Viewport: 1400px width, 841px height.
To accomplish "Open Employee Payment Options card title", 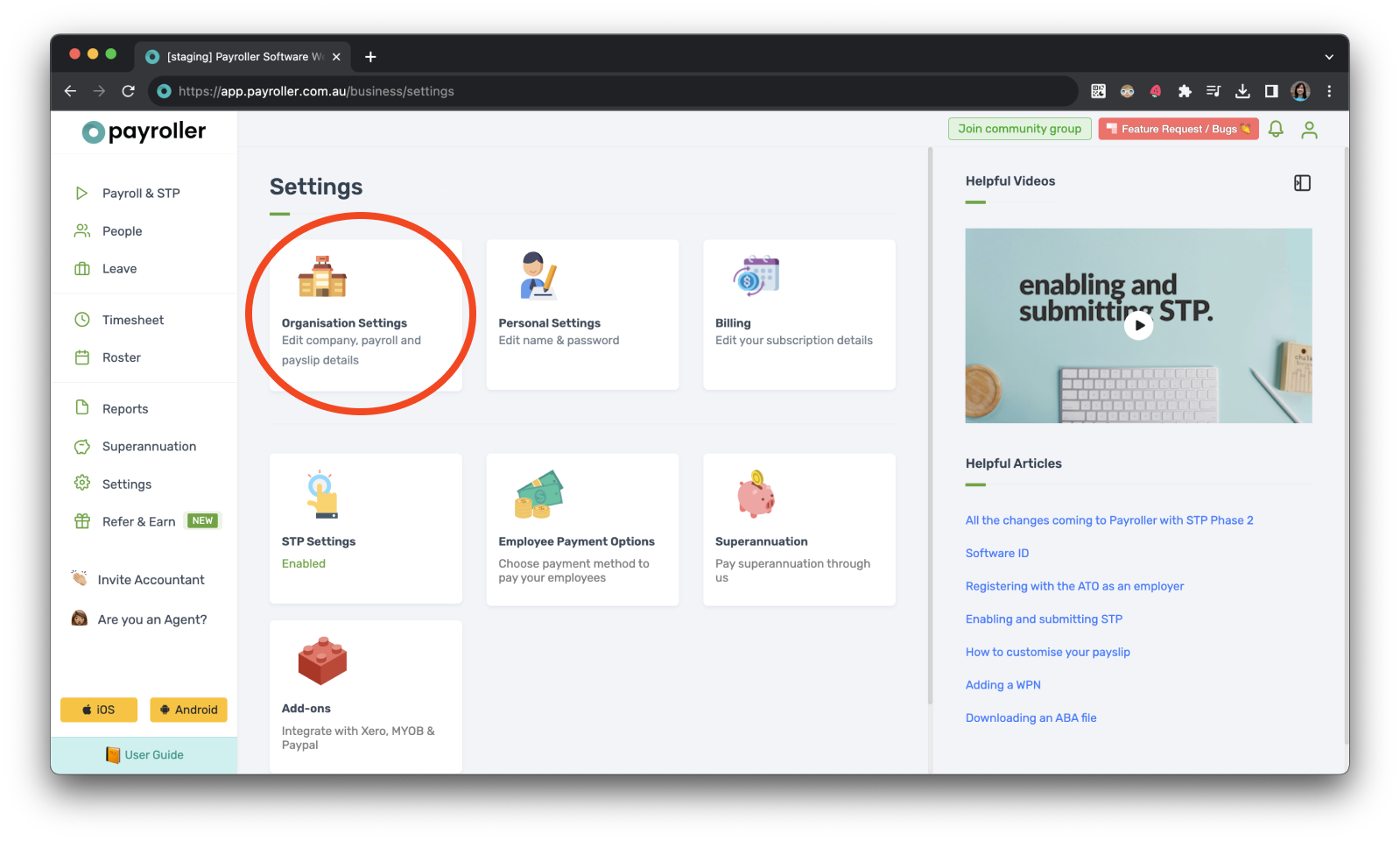I will tap(576, 541).
